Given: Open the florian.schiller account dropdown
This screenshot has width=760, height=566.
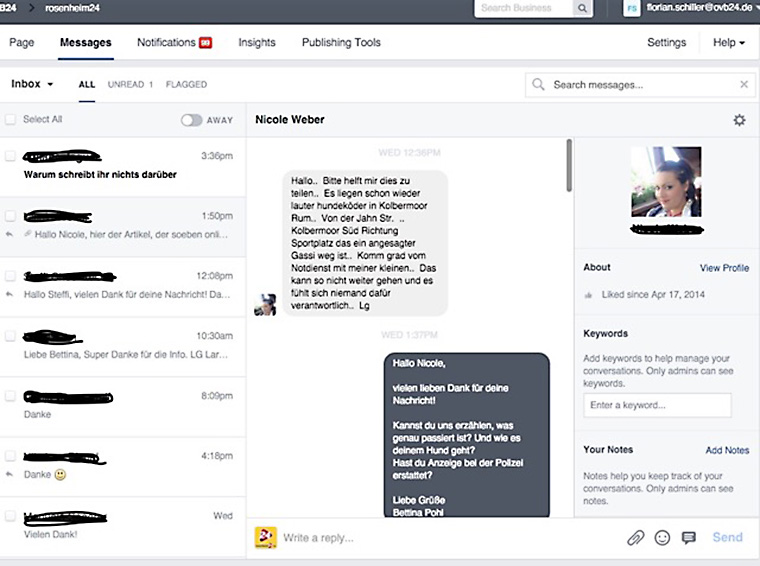Looking at the screenshot, I should pos(701,8).
